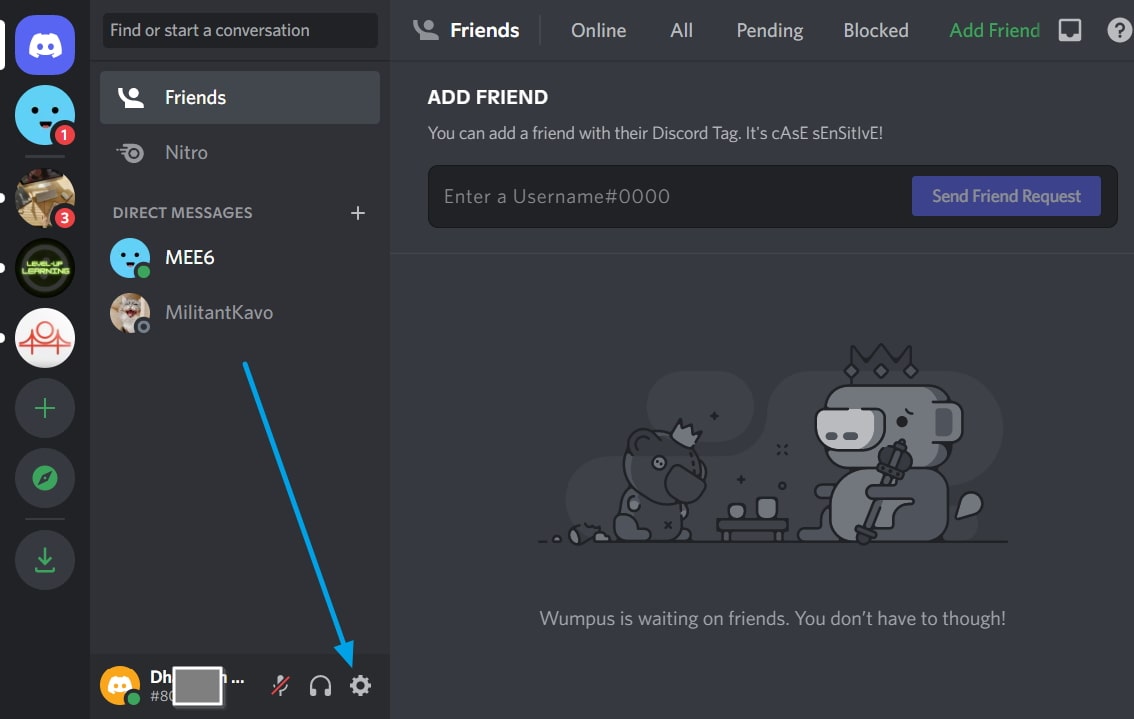Click the Friends heading in top bar
This screenshot has height=719, width=1134.
(x=485, y=30)
